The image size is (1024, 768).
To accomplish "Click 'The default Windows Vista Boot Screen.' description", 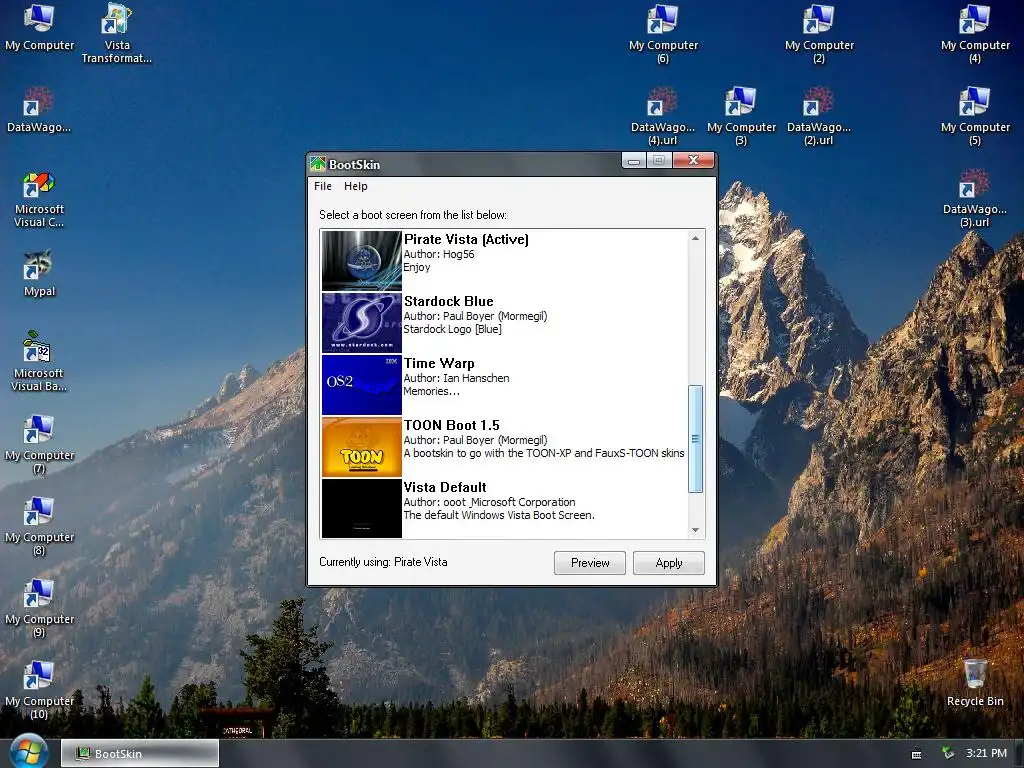I will (499, 515).
